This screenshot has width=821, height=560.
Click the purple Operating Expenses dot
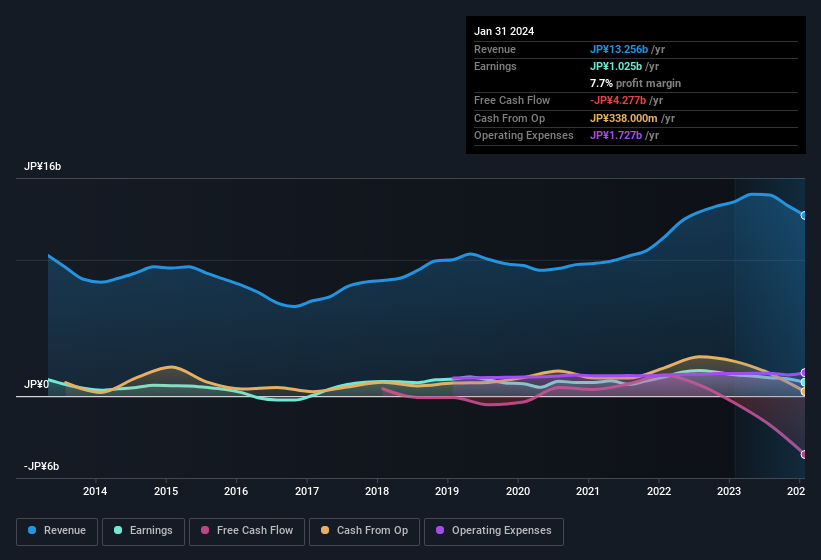[x=441, y=530]
